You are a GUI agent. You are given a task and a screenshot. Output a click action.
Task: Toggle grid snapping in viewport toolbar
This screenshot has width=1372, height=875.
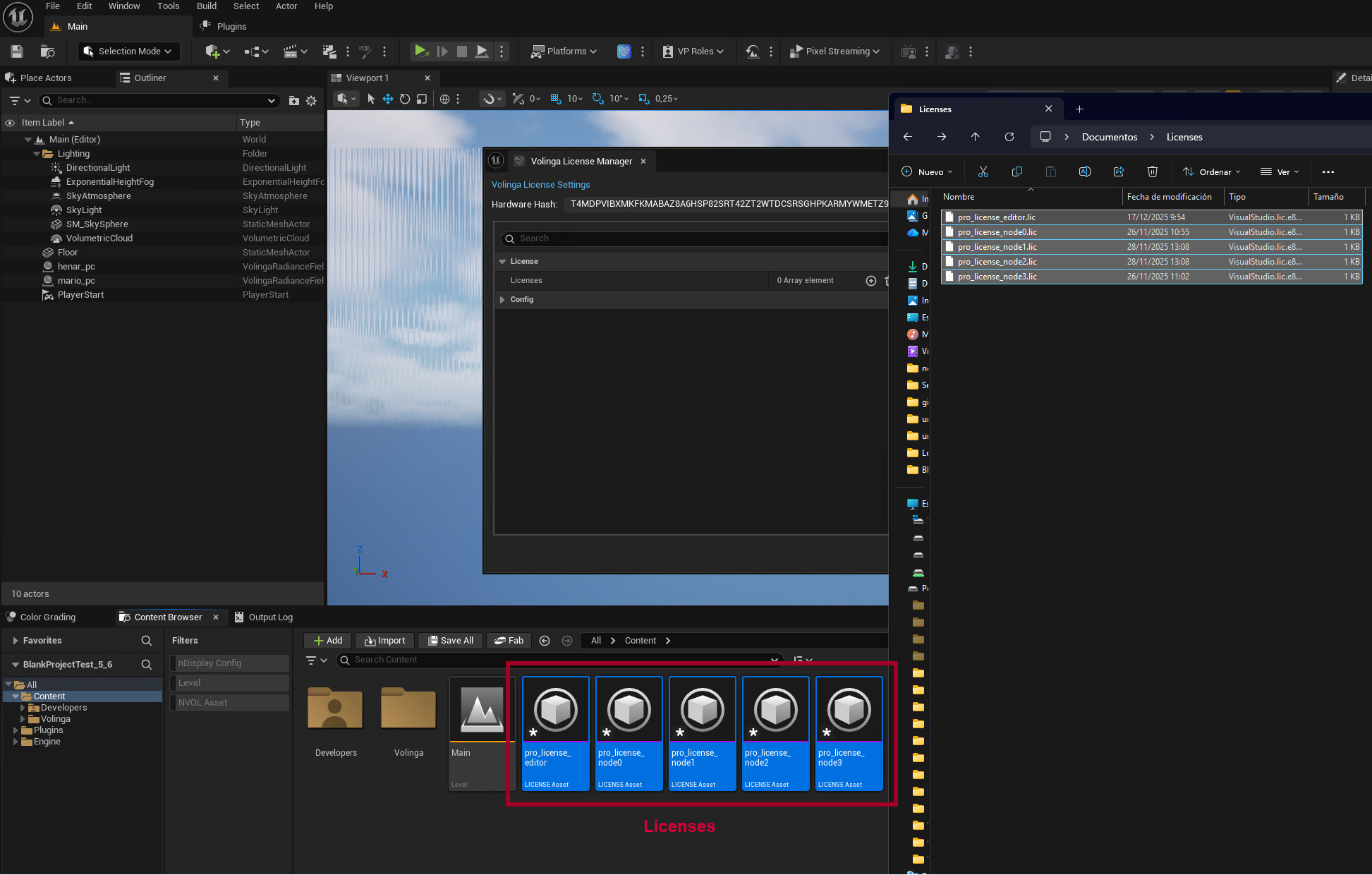(x=556, y=99)
